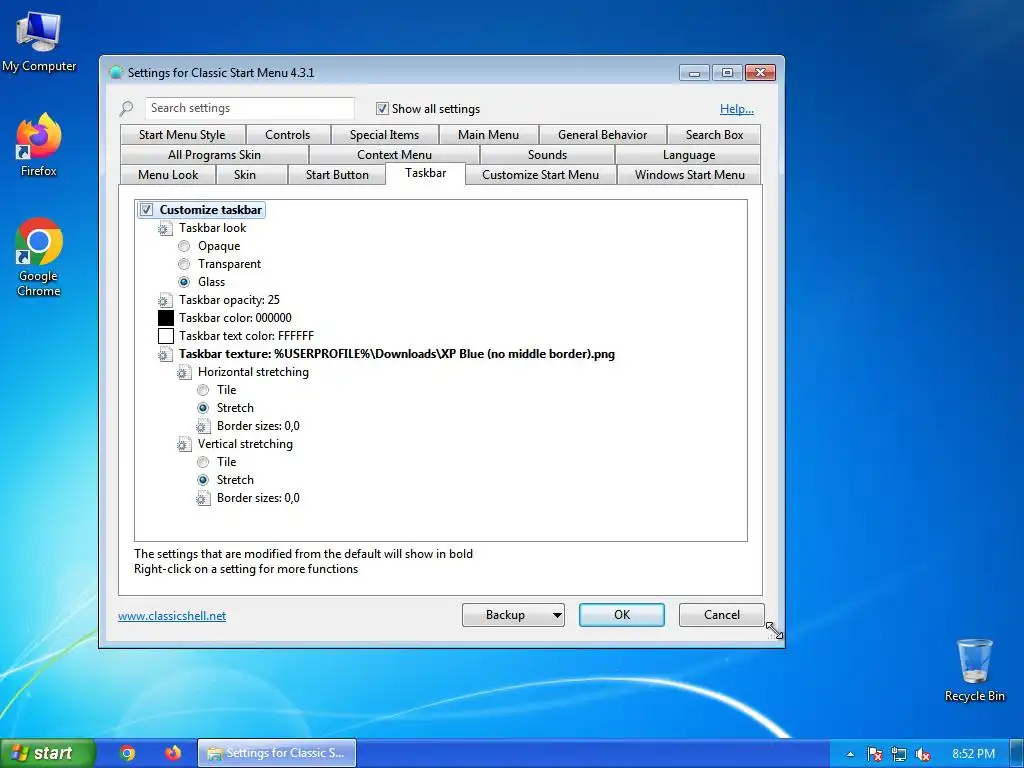The image size is (1024, 768).
Task: Open the Help... link
Action: (737, 109)
